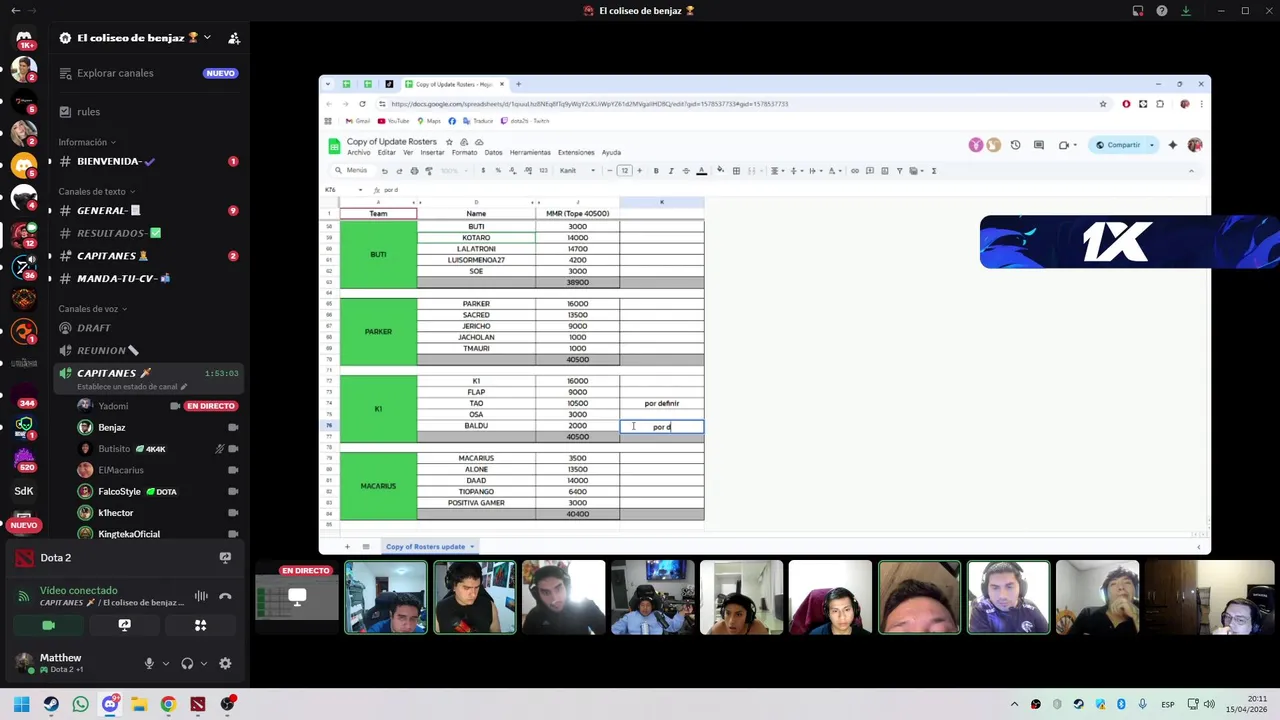Apply bold formatting in Sheets toolbar
Screen dimensions: 1280x720
coord(656,170)
